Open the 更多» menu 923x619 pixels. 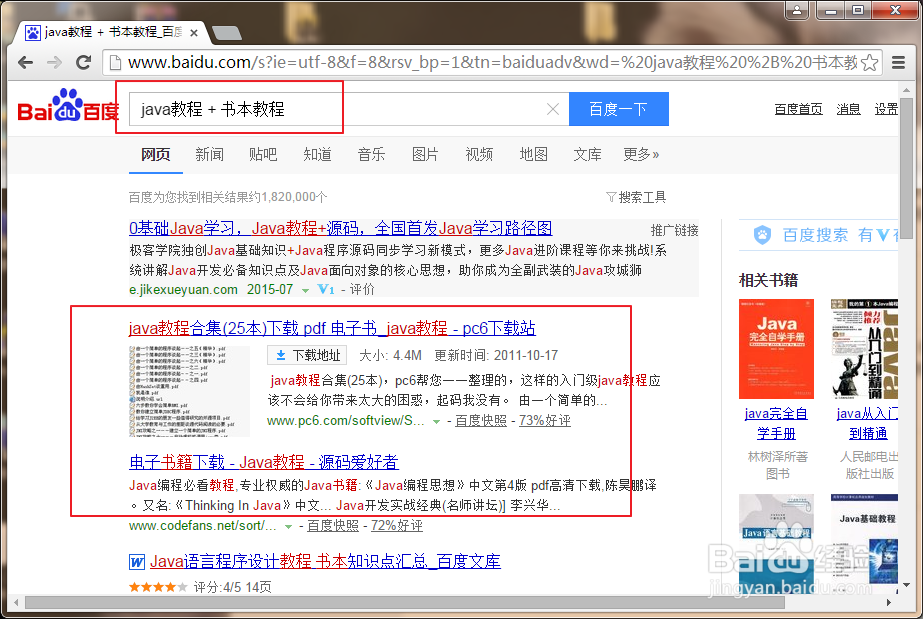641,155
